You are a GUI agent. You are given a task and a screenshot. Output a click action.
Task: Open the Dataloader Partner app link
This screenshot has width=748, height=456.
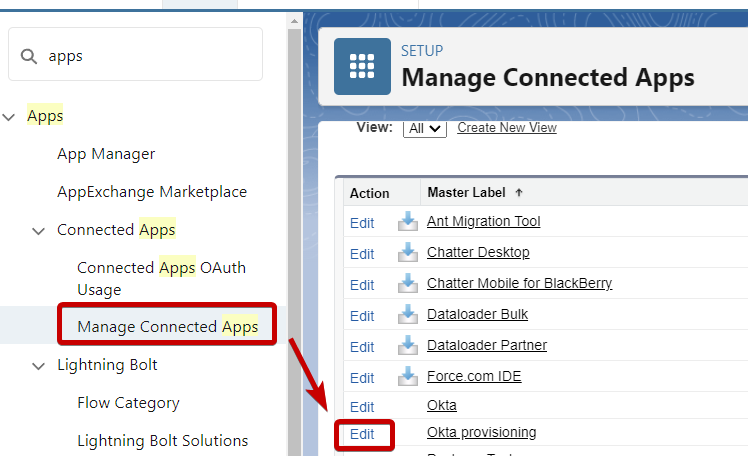[487, 345]
